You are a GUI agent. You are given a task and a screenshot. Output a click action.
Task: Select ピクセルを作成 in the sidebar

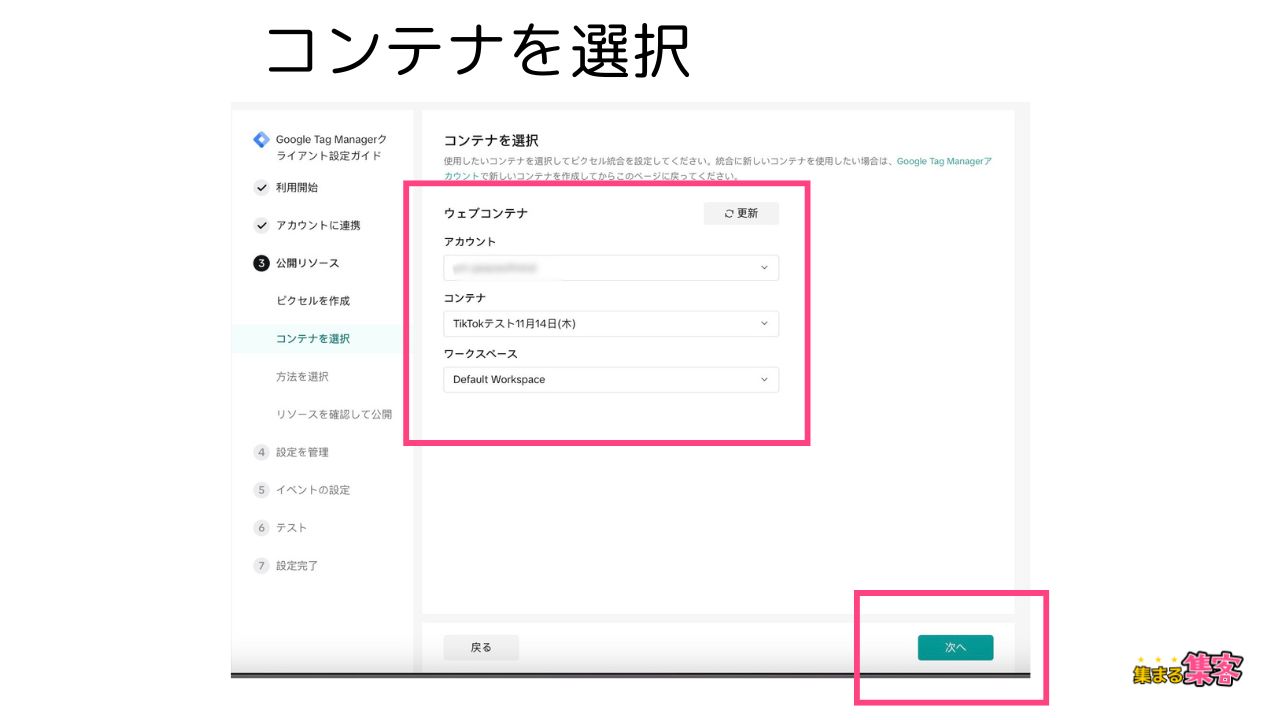pyautogui.click(x=313, y=301)
